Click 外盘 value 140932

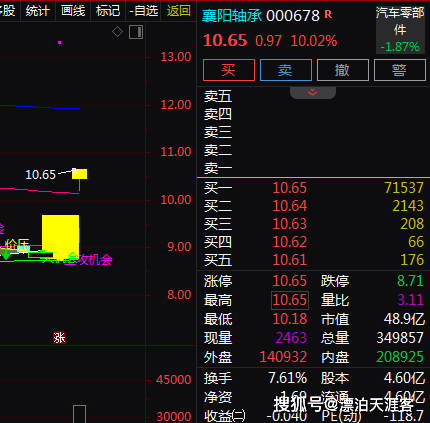(283, 357)
